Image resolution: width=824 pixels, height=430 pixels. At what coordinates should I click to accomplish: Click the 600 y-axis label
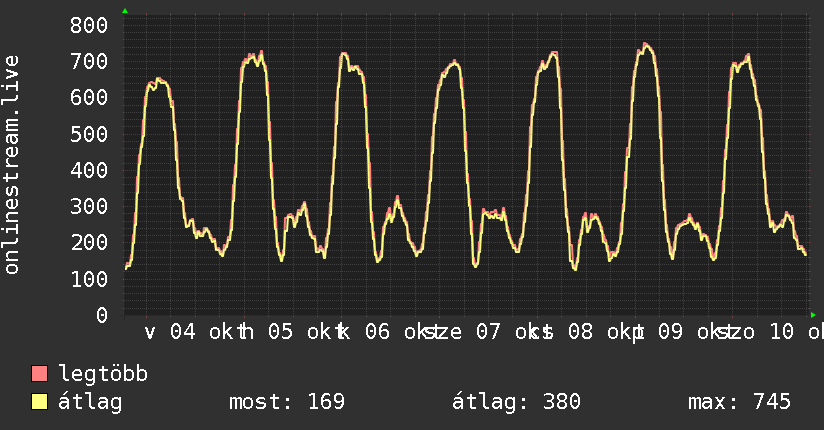click(89, 98)
